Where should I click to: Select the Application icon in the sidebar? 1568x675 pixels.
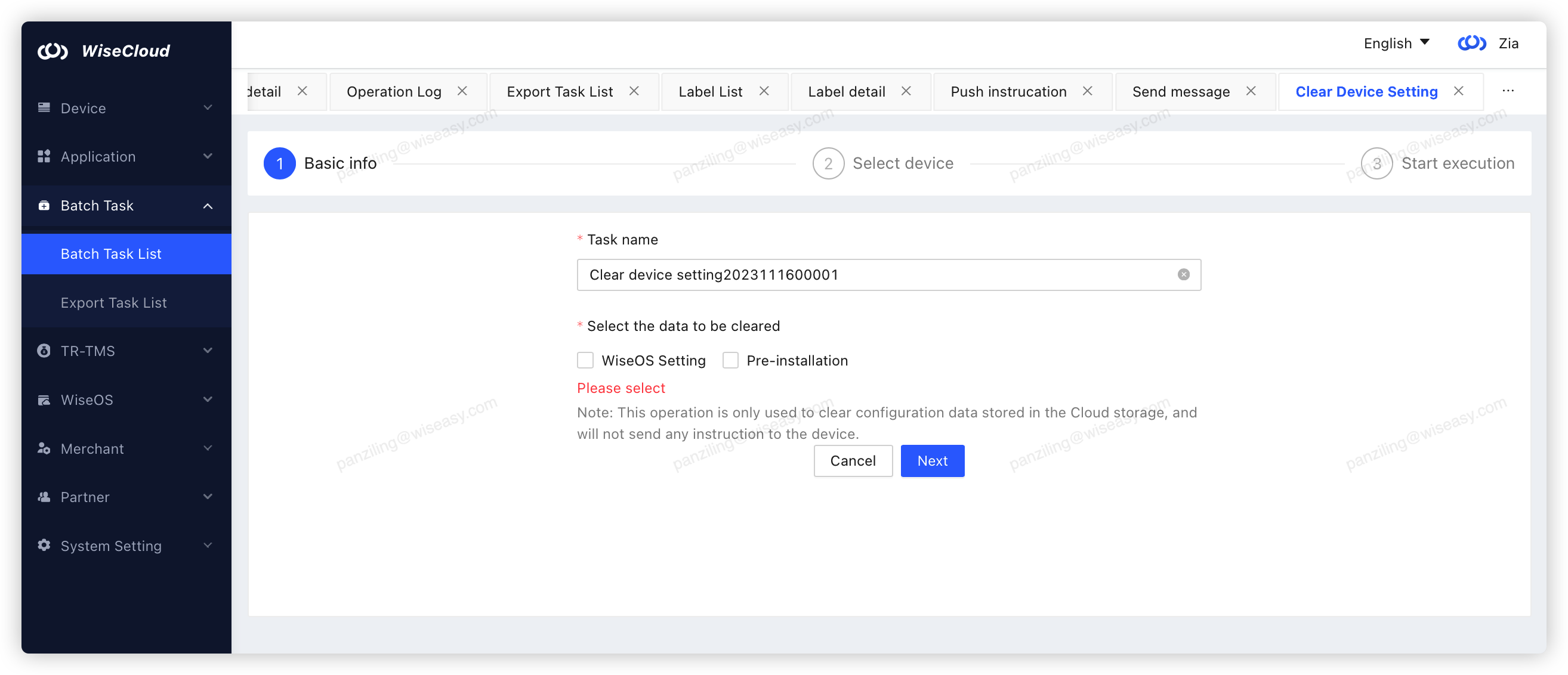pos(43,156)
